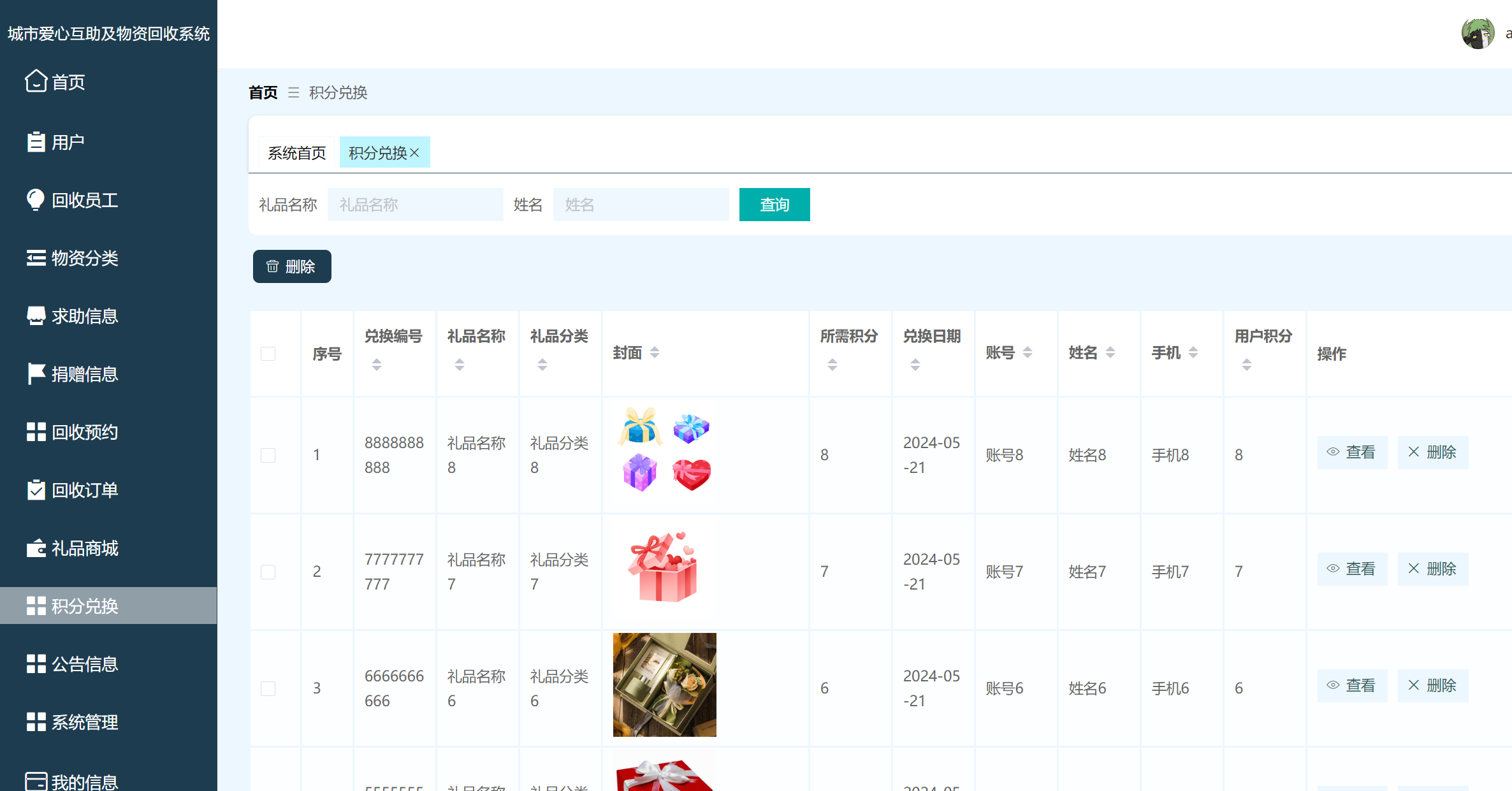Click 查看 on the first table row

(1352, 452)
